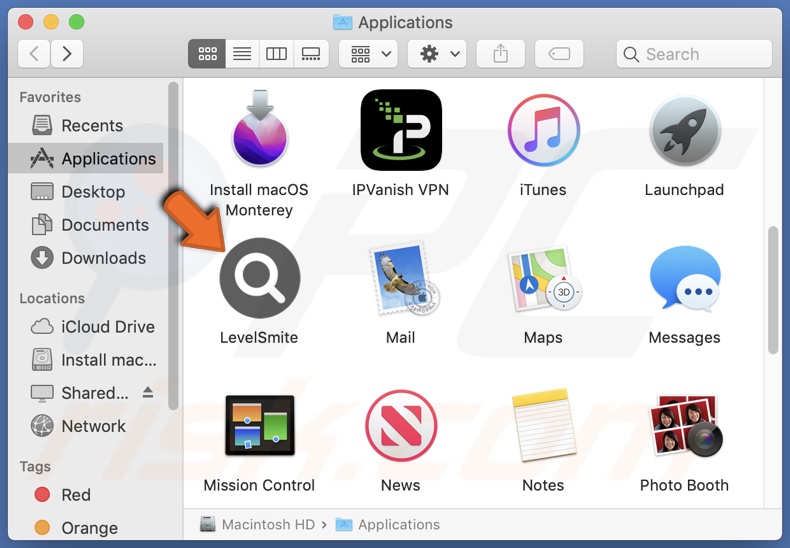Go forward with the right chevron button
This screenshot has width=790, height=548.
tap(67, 53)
